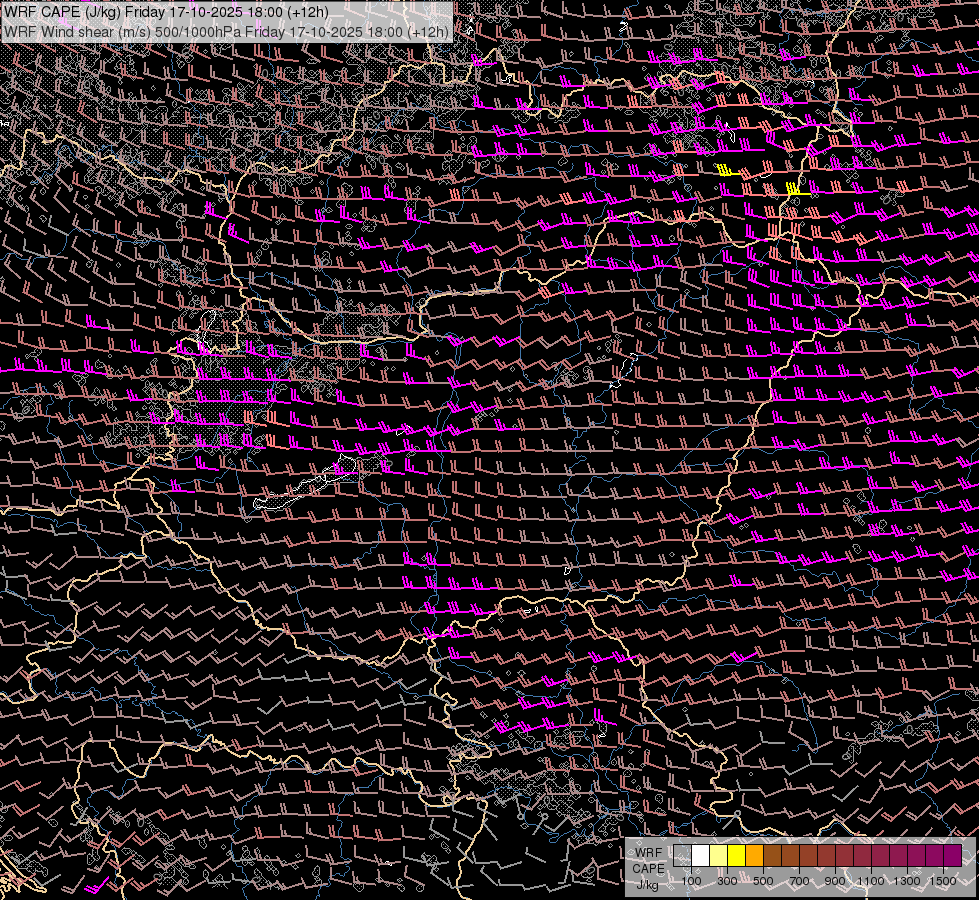979x900 pixels.
Task: Click the 1100 legend tick label
Action: click(871, 881)
